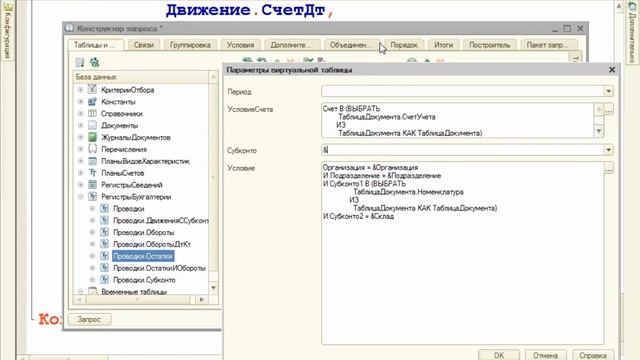This screenshot has height=360, width=640.
Task: Click the ПланыСчетов icon
Action: [92, 173]
